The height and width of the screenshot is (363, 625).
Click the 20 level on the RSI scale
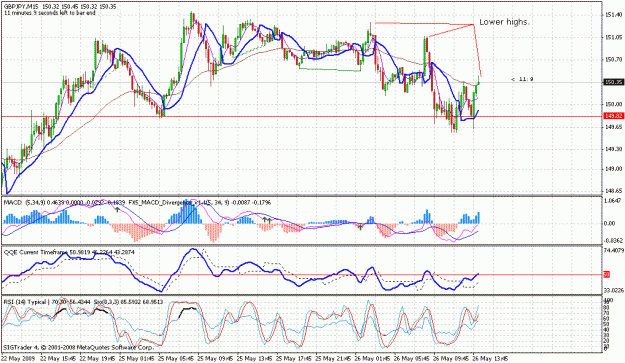607,341
